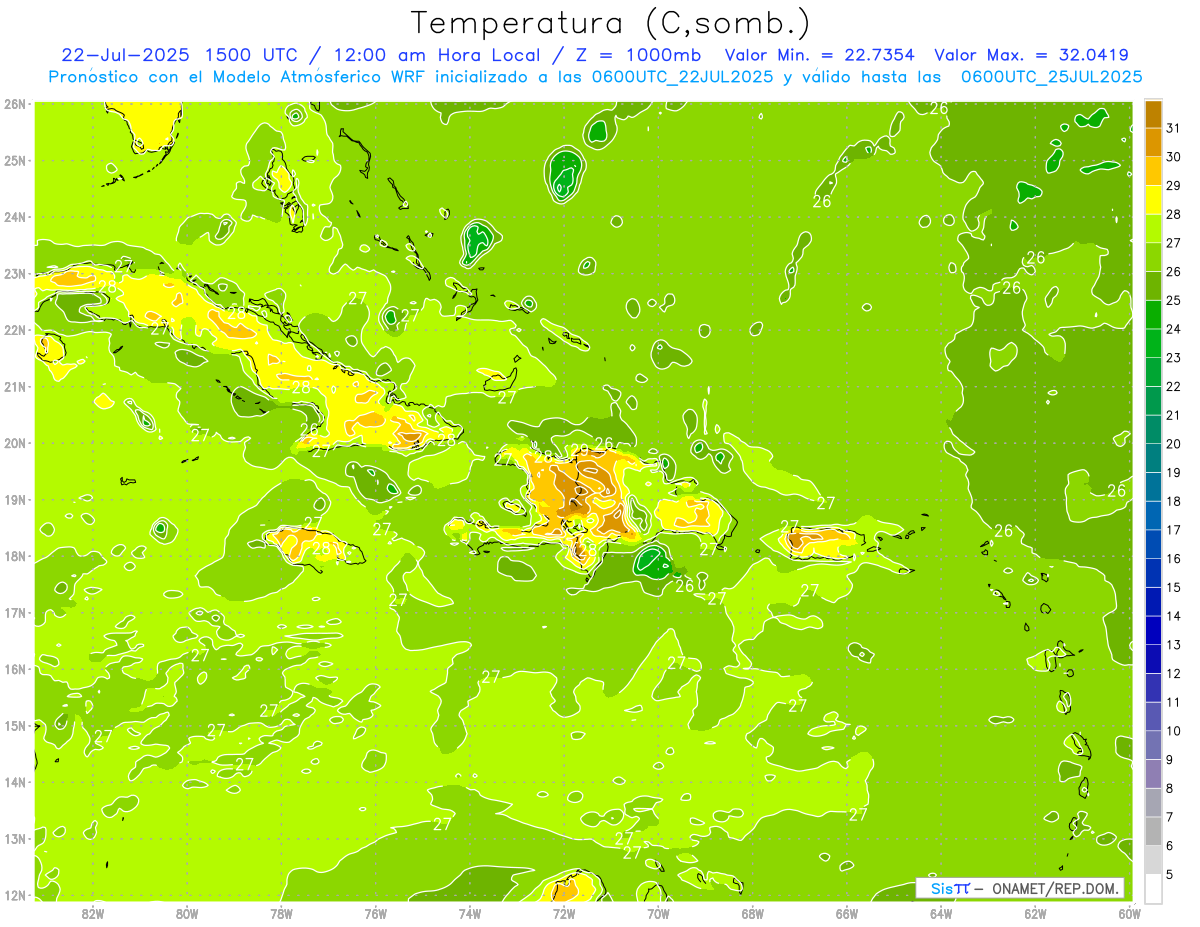The image size is (1200, 927).
Task: Click legend value 13
Action: tap(1174, 645)
